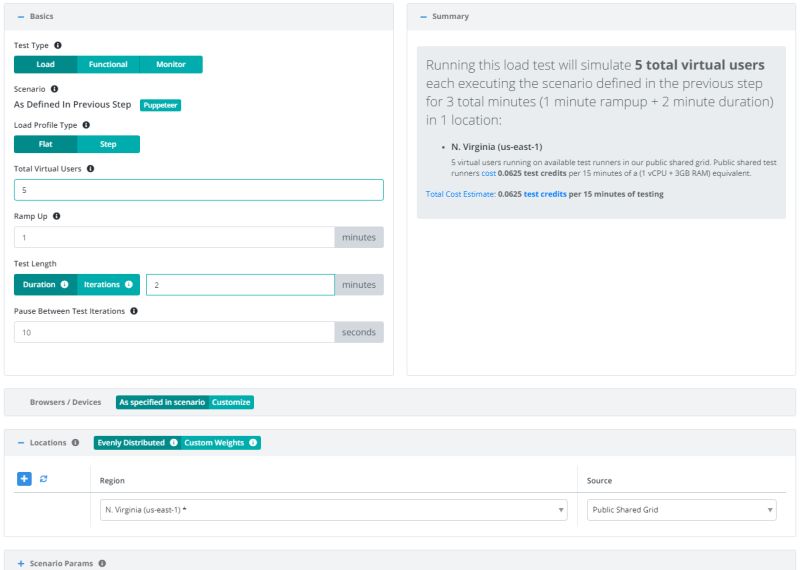Collapse the Summary section

pos(423,16)
